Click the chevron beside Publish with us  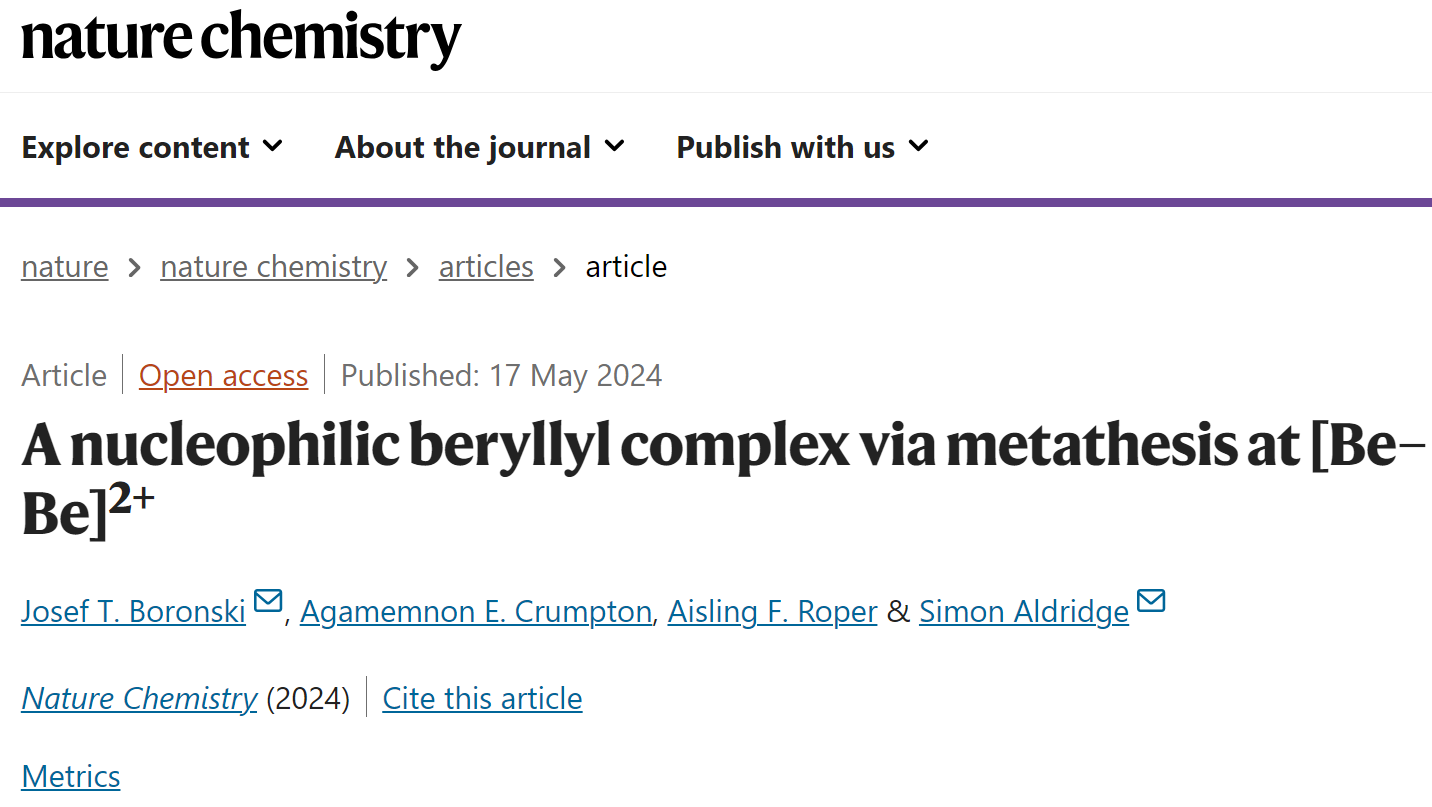[918, 146]
